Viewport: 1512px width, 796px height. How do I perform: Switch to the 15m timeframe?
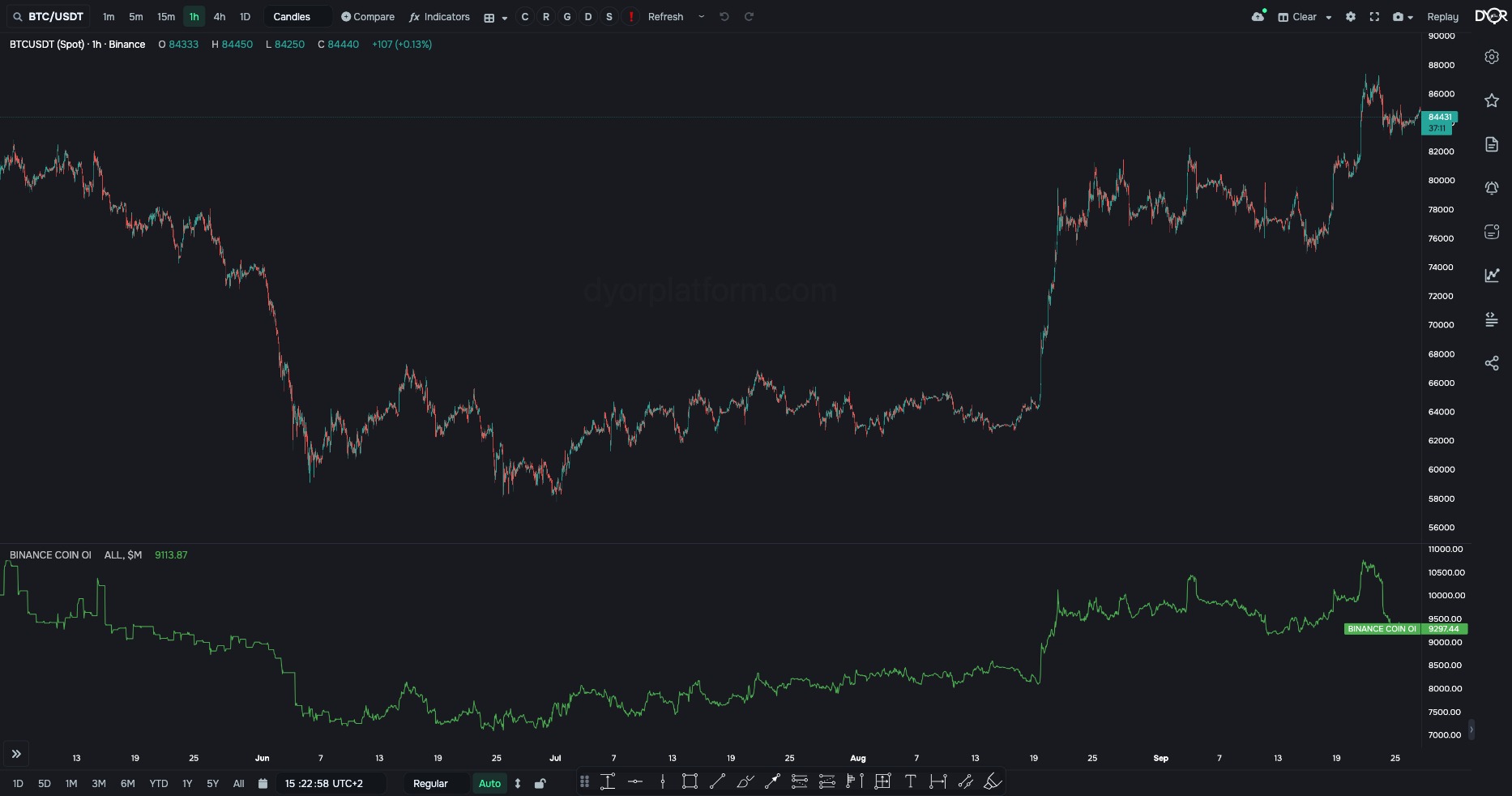(165, 16)
